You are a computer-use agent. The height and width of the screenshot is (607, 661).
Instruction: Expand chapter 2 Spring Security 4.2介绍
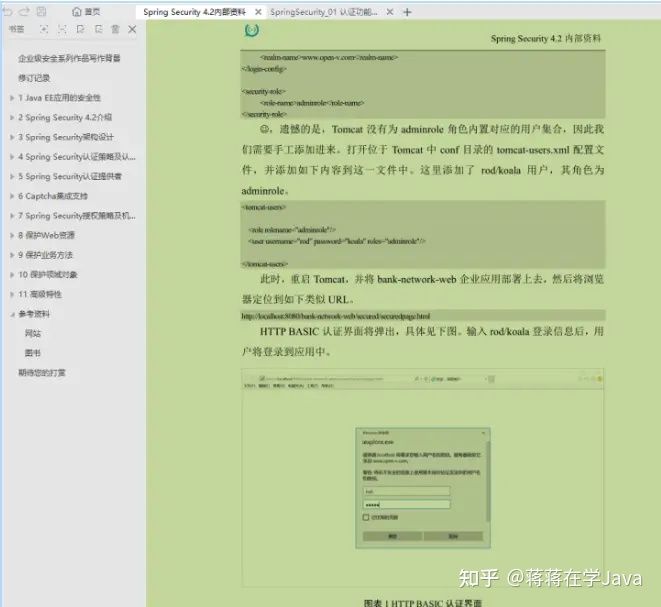click(12, 117)
